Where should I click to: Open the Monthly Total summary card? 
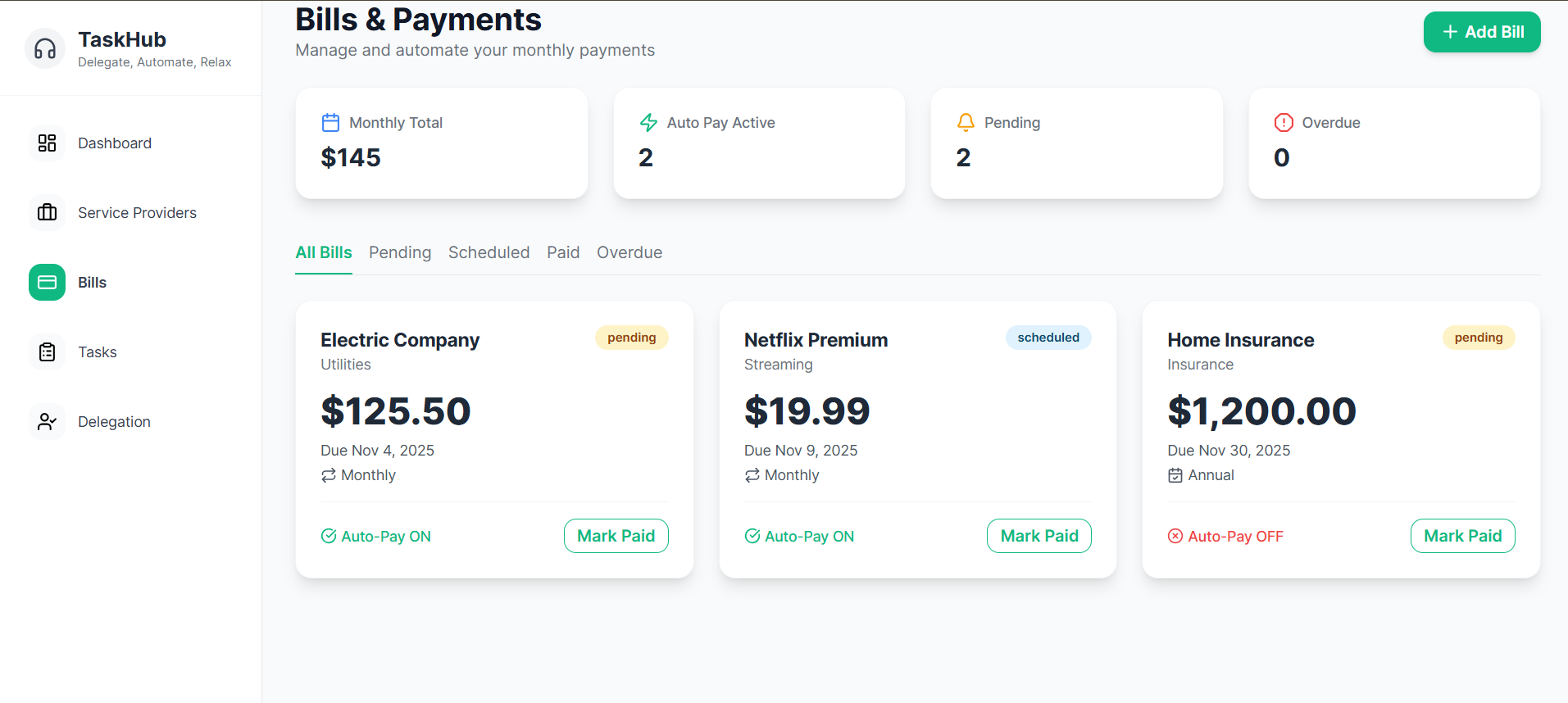[x=441, y=143]
